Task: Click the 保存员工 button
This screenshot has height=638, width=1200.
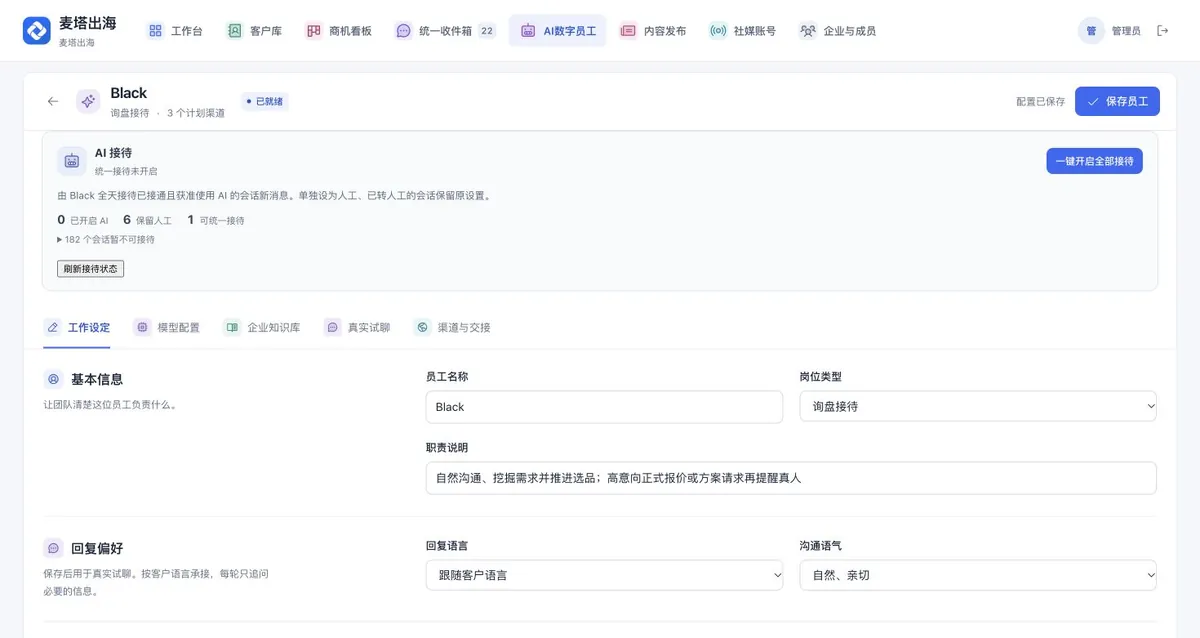Action: [x=1118, y=101]
